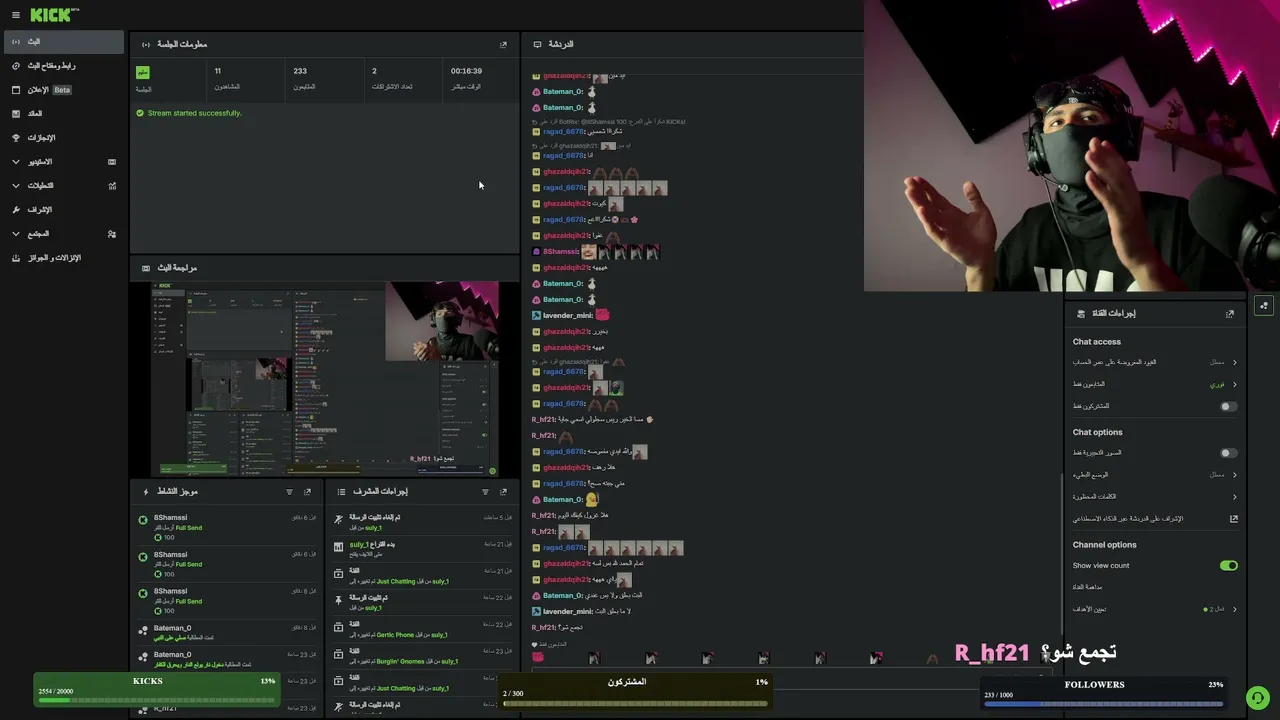Click the webcam overlay of the streamer
The height and width of the screenshot is (720, 1280).
point(1072,146)
